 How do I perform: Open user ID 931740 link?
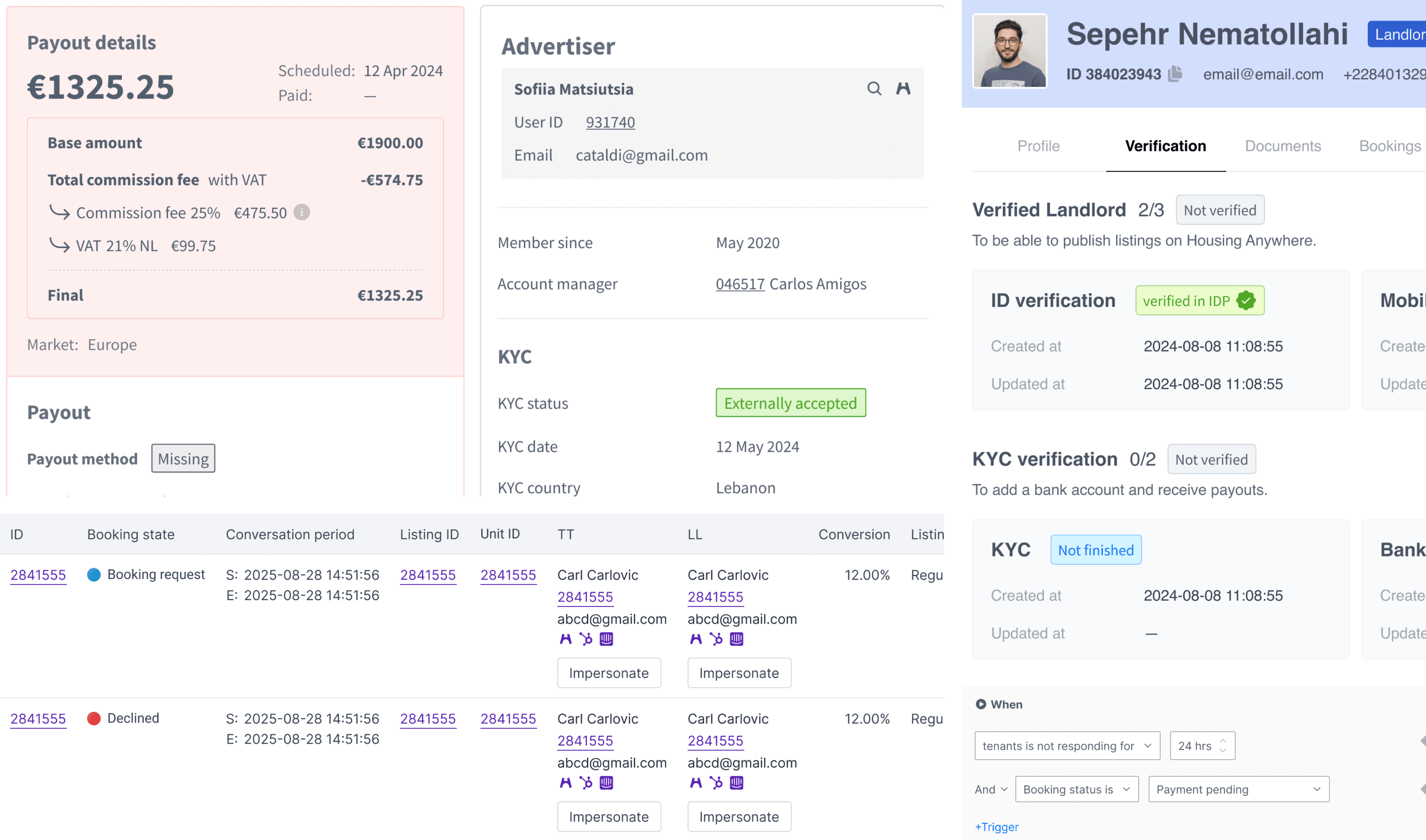point(610,122)
